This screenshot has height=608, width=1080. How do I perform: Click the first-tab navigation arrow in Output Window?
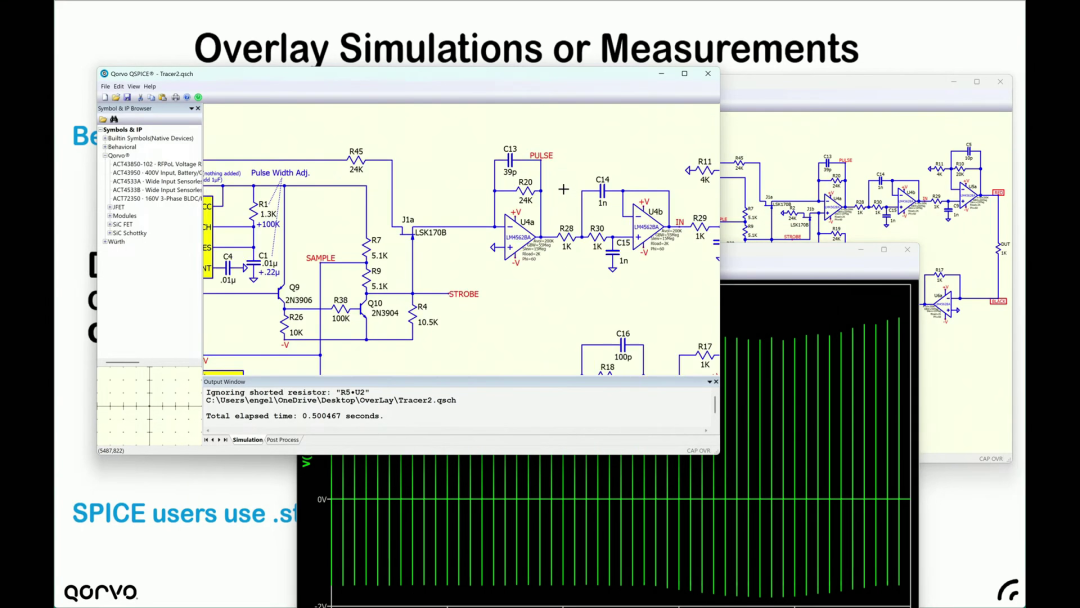[x=206, y=439]
